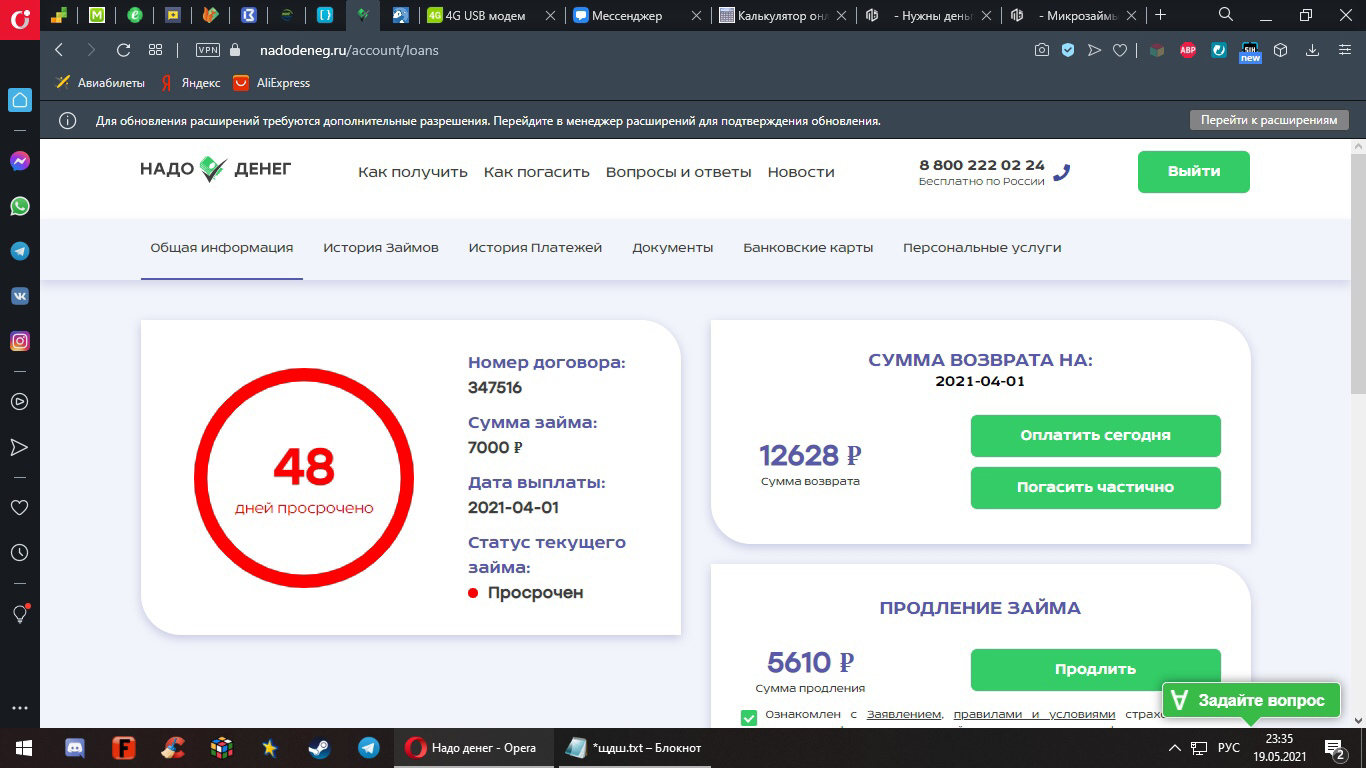The height and width of the screenshot is (768, 1366).
Task: Click the VPN badge in address bar
Action: pyautogui.click(x=208, y=50)
